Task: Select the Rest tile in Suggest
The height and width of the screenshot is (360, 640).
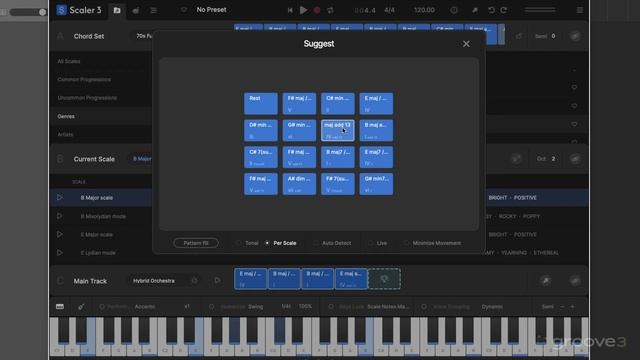Action: click(260, 103)
